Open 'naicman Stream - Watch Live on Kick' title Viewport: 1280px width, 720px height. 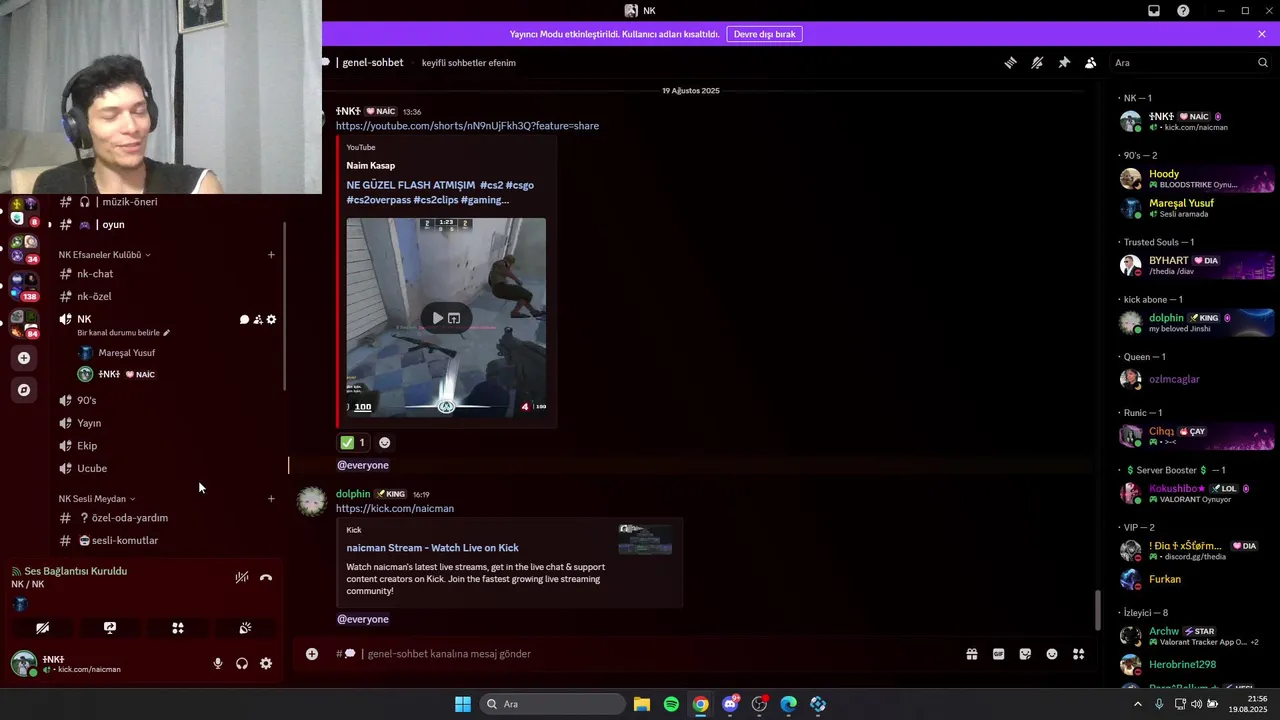433,548
